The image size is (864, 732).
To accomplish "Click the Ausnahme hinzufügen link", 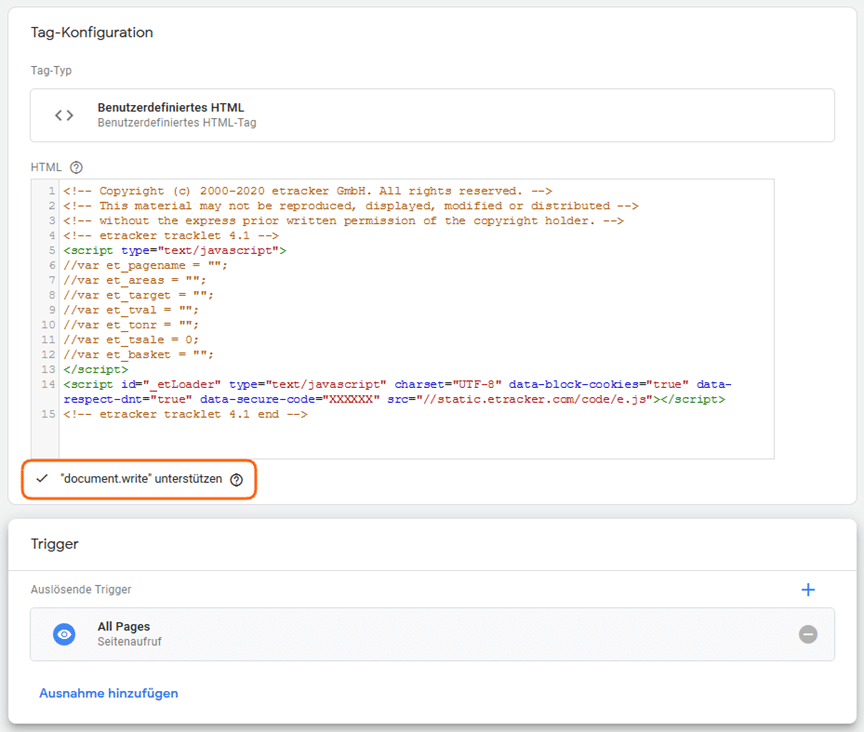I will (109, 693).
